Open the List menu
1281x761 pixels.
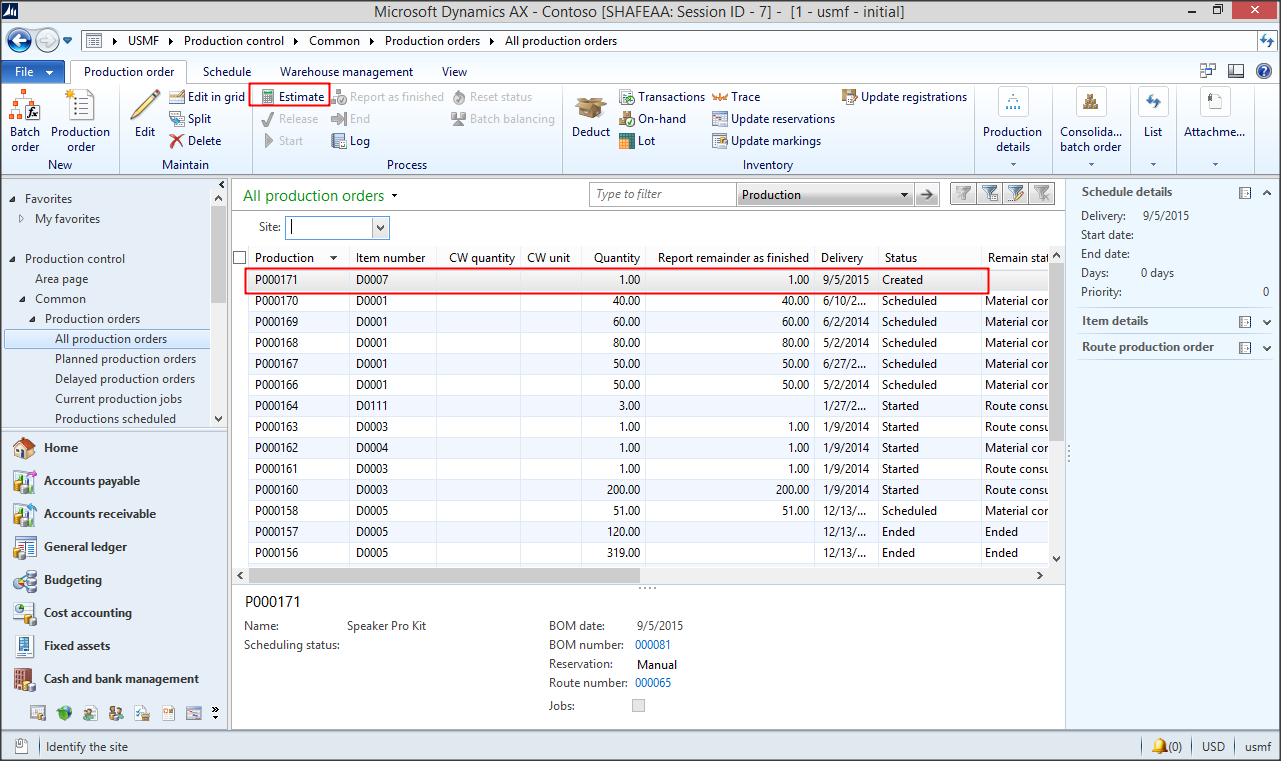tap(1153, 128)
